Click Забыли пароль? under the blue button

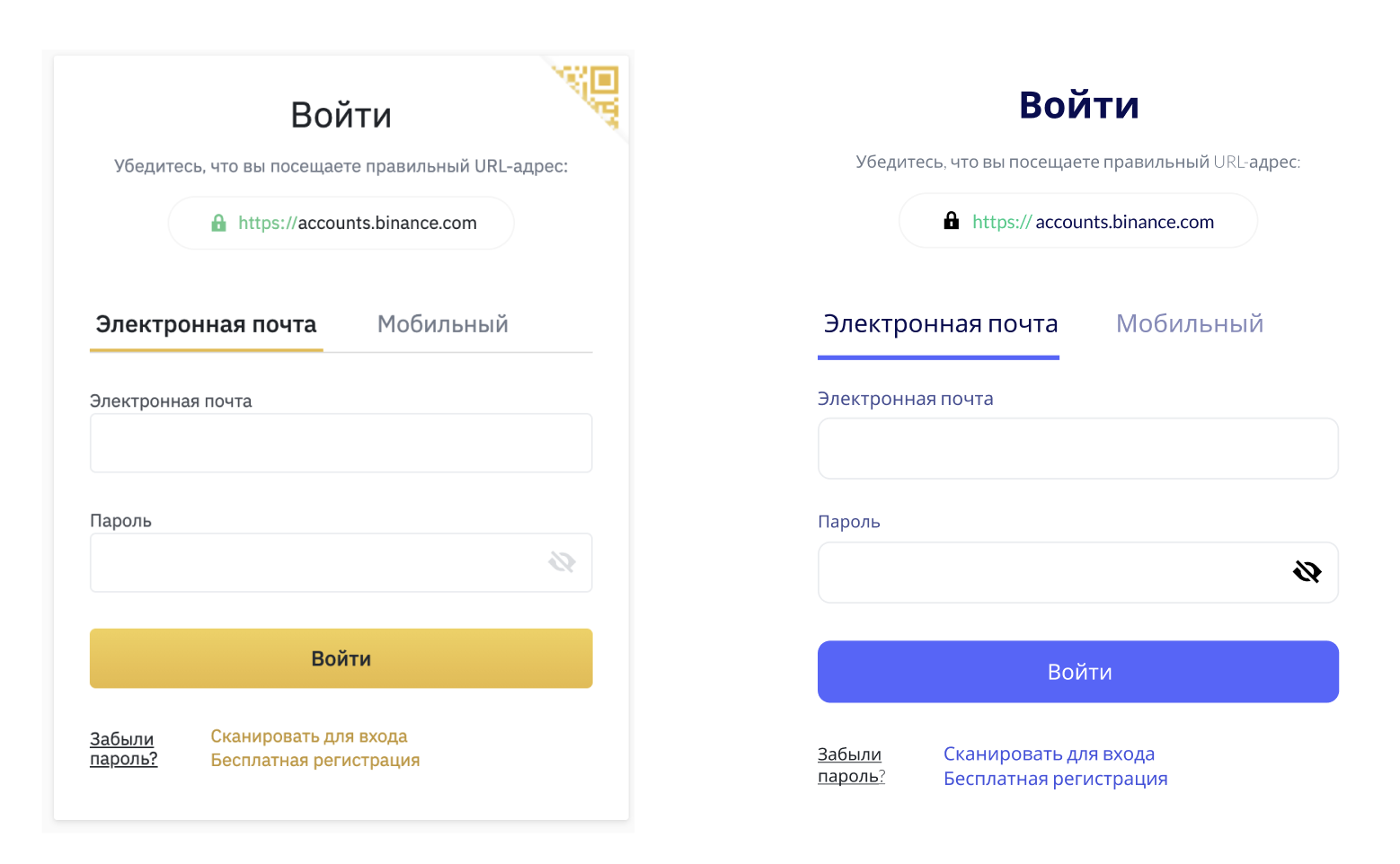coord(850,765)
